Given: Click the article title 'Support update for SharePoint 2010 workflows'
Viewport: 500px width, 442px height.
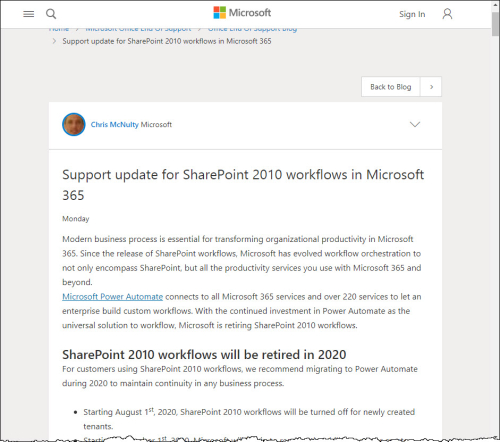Looking at the screenshot, I should click(x=243, y=185).
